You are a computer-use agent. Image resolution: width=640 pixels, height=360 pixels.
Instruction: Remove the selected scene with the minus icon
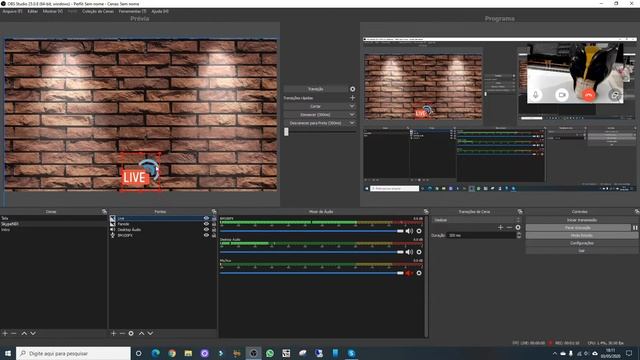(14, 333)
